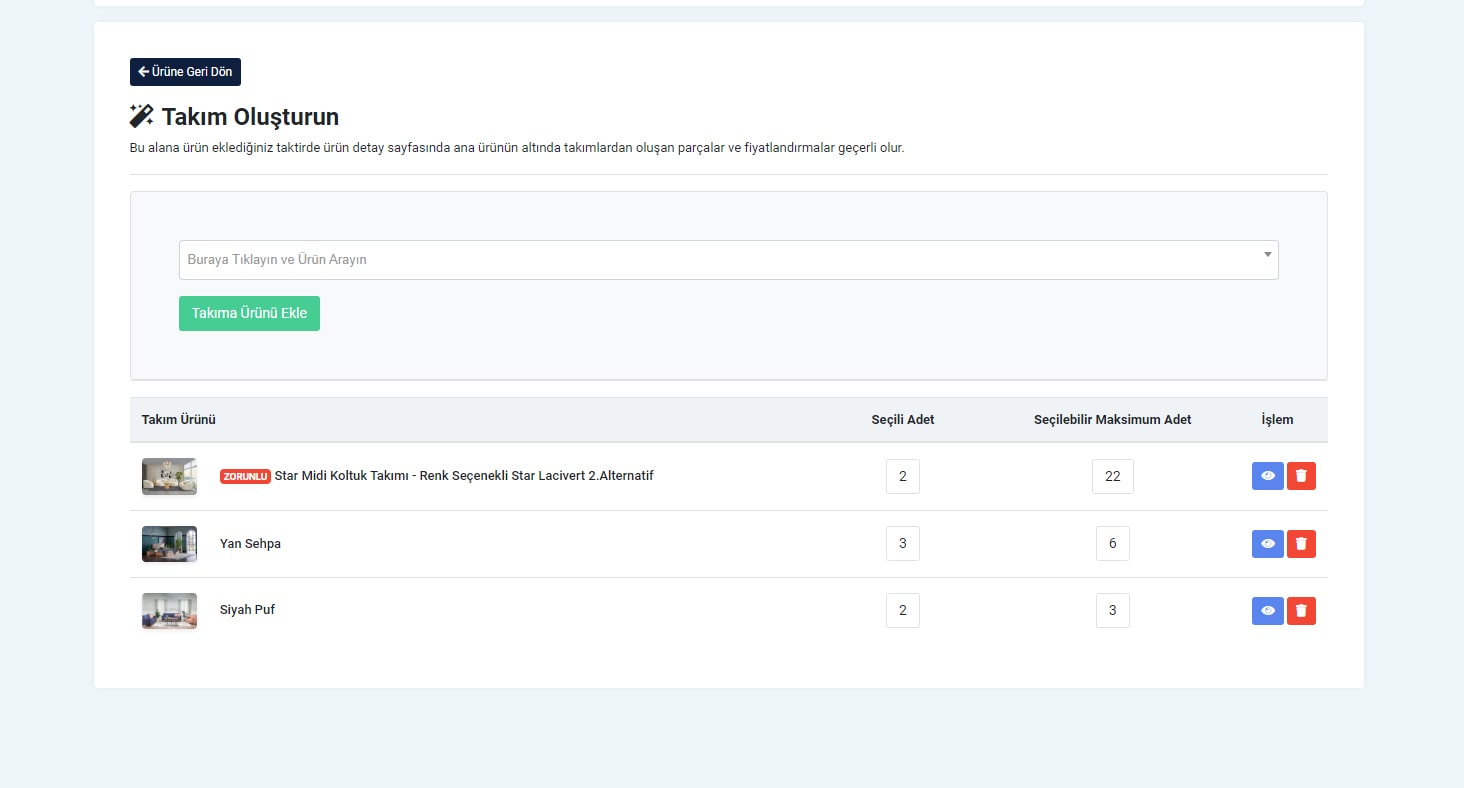The image size is (1464, 788).
Task: View Star Midi Koltuk Takımı with eye icon
Action: 1267,476
